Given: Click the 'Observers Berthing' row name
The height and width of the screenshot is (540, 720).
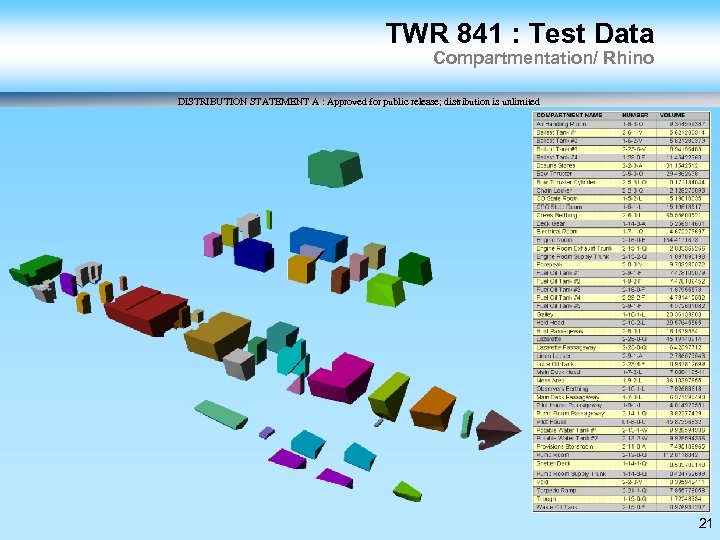Looking at the screenshot, I should pyautogui.click(x=562, y=389).
